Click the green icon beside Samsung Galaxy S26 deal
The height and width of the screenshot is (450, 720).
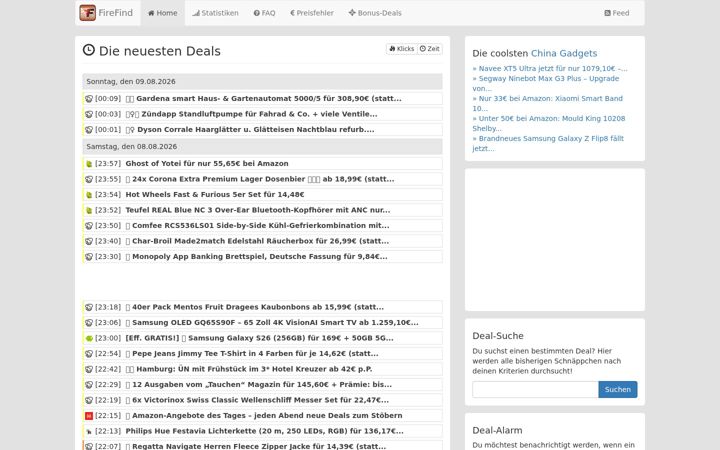[x=89, y=338]
